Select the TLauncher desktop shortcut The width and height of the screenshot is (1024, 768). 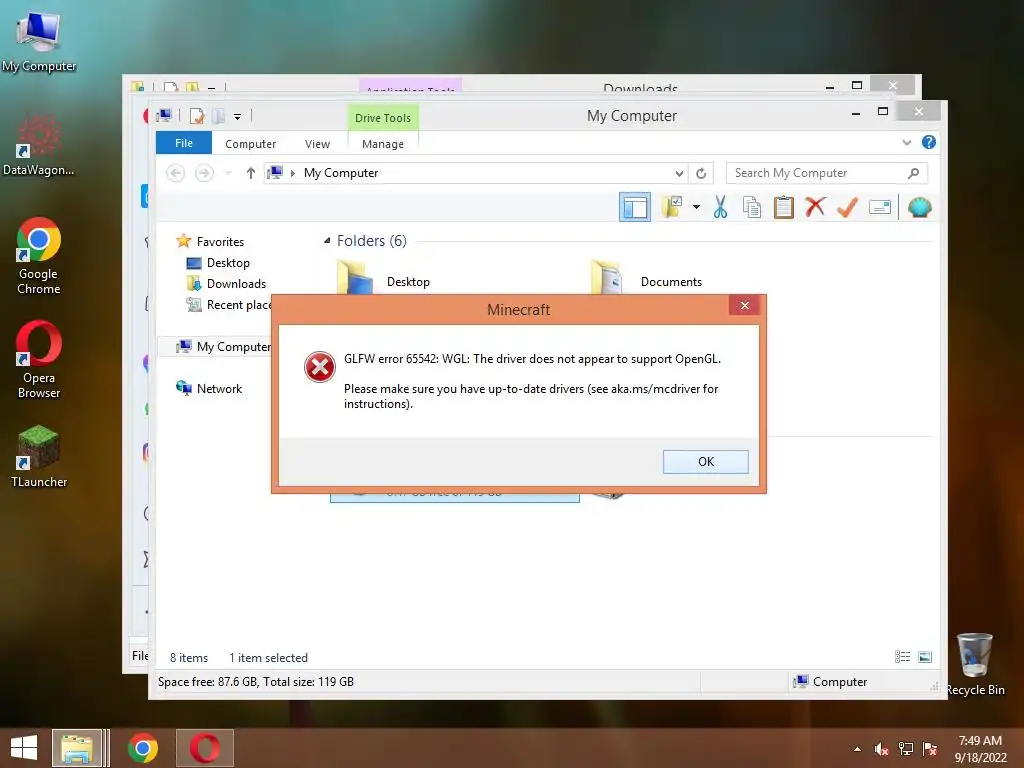tap(39, 456)
